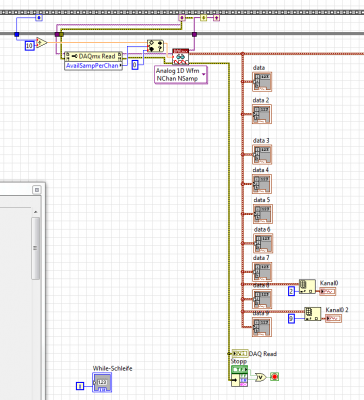Click the vertical scrollbar thumb in left panel
Viewport: 364px width, 400px height.
35,248
